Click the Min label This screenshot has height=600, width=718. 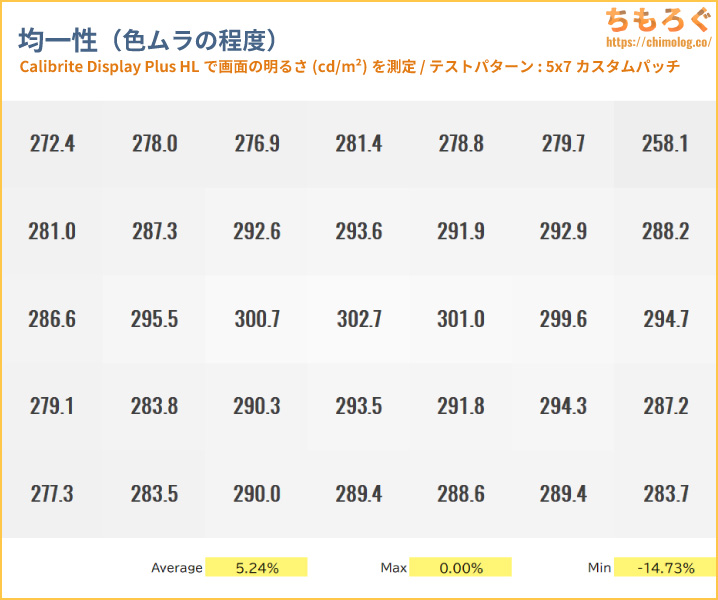599,568
